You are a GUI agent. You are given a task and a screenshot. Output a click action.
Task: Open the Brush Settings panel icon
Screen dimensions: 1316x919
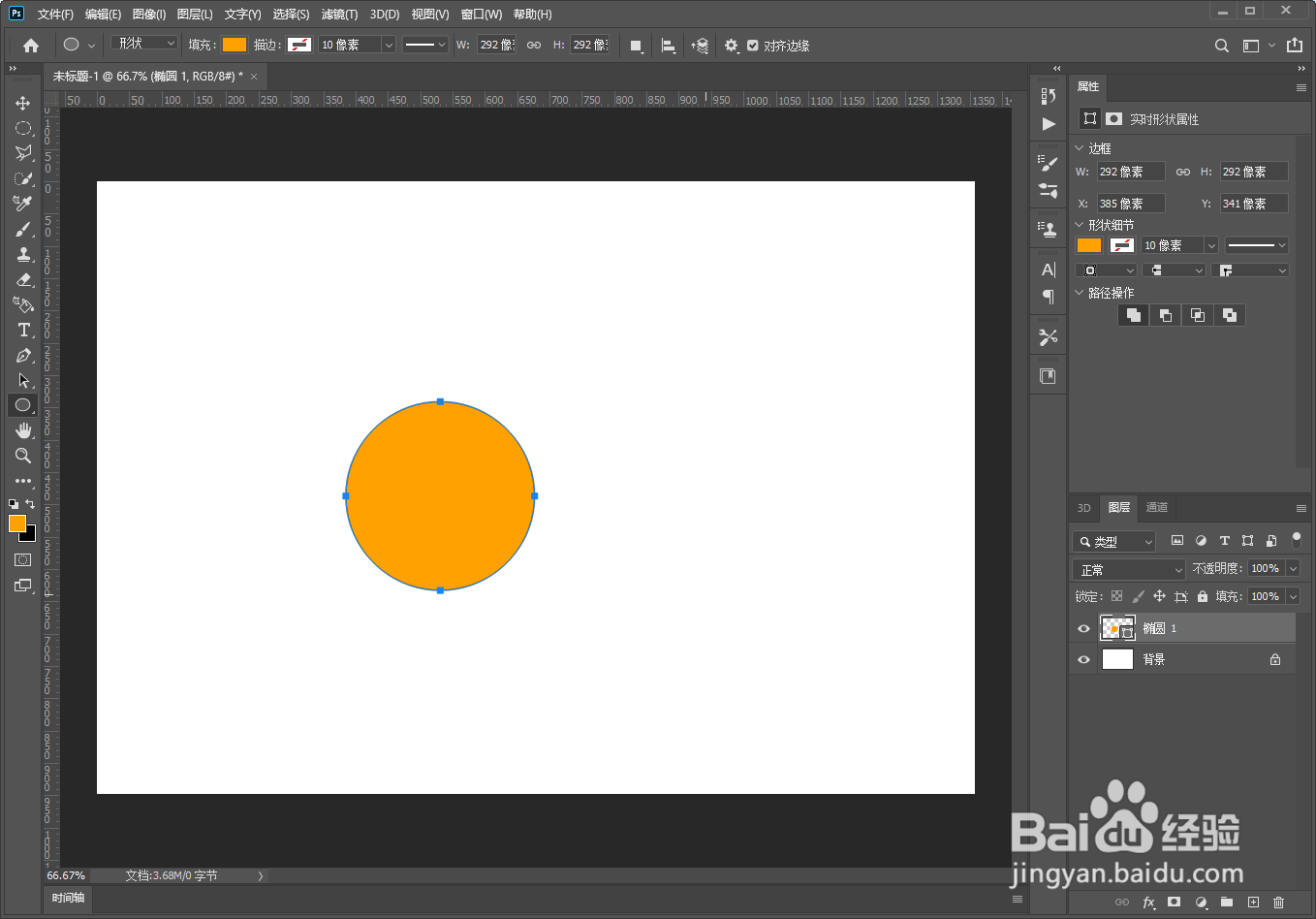[x=1049, y=164]
